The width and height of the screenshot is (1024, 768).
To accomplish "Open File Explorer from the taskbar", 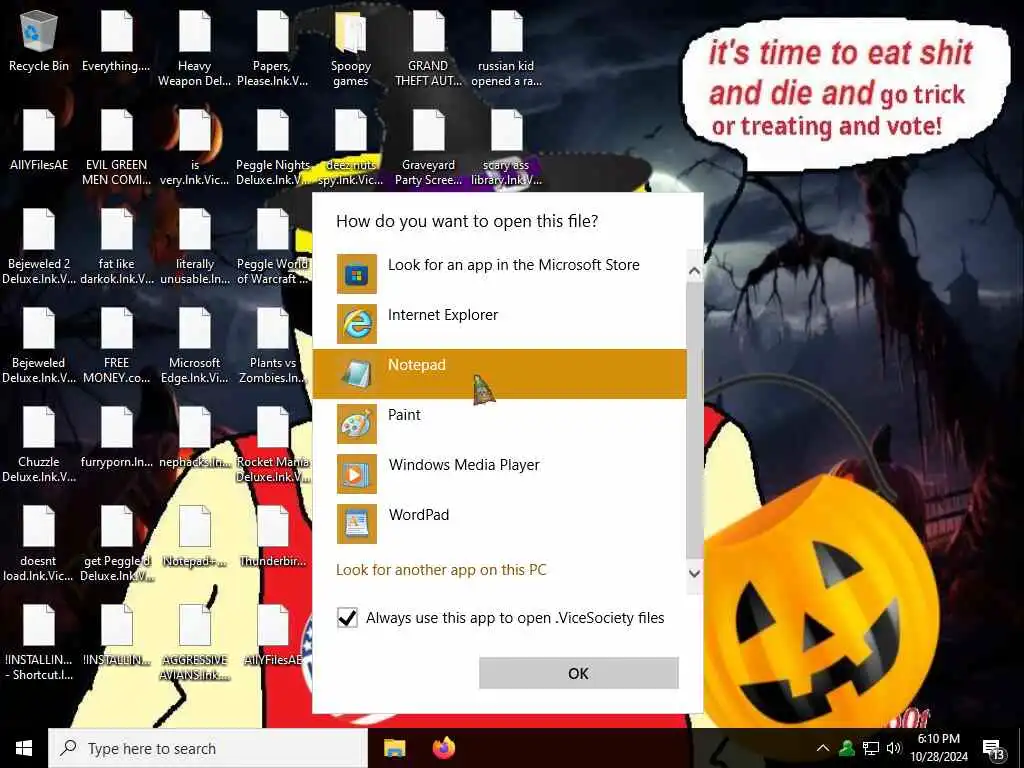I will coord(394,748).
